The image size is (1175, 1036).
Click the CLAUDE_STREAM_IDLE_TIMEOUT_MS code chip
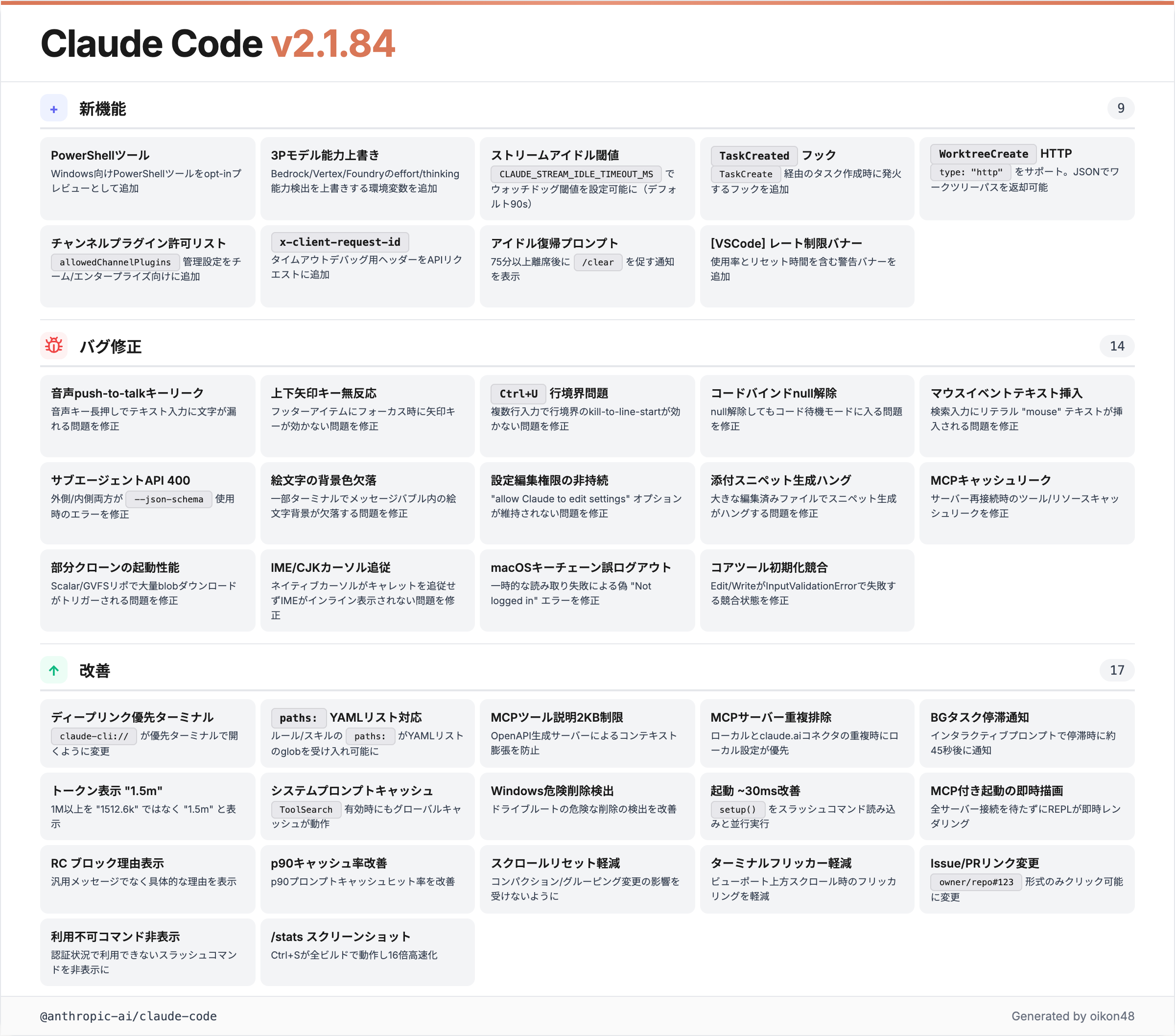point(576,174)
